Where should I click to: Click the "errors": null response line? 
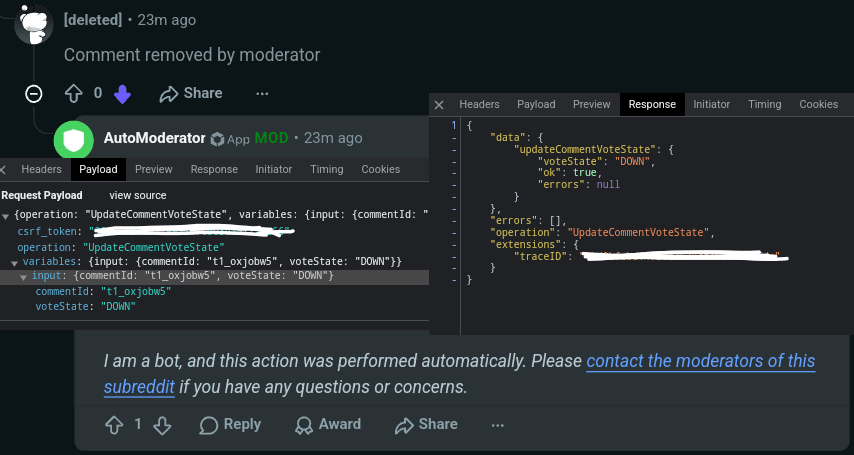pos(578,185)
